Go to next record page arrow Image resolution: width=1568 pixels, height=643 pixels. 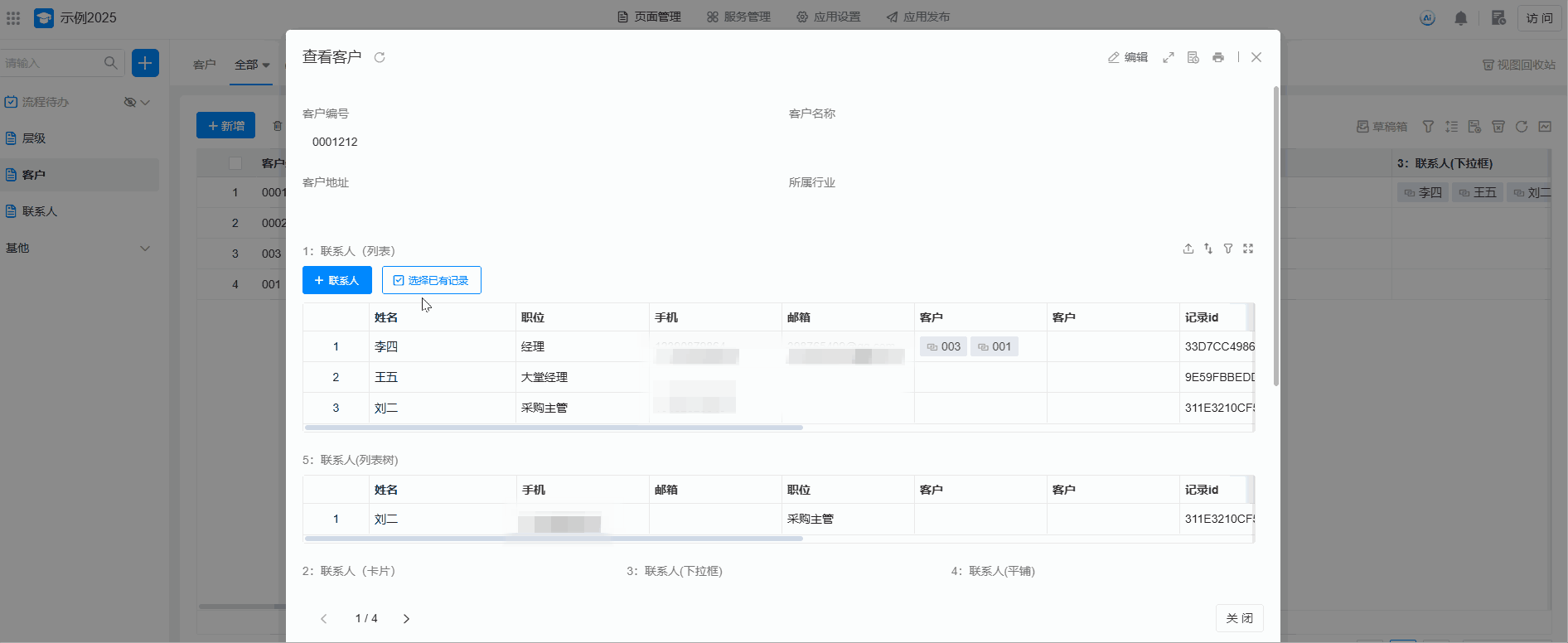[x=406, y=618]
